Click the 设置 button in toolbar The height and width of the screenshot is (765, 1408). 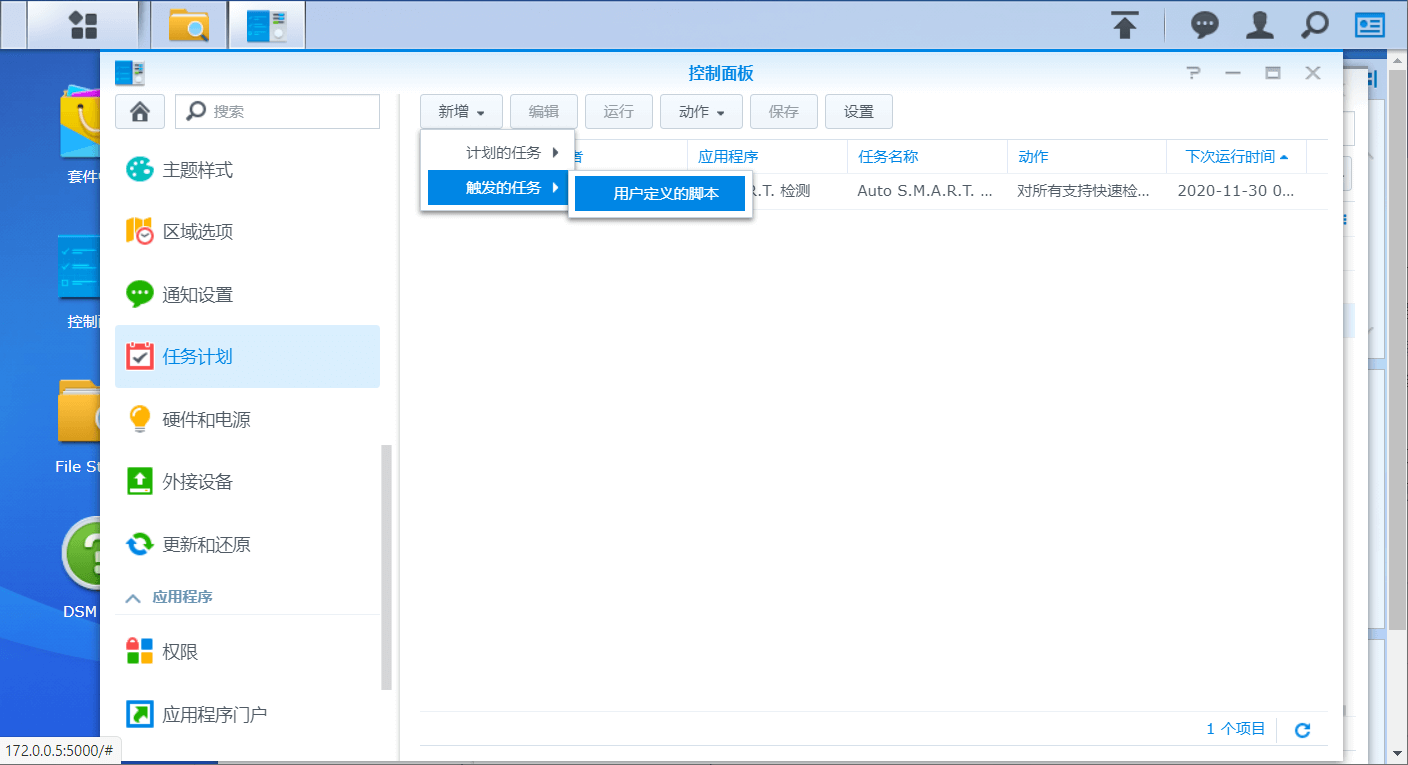coord(858,111)
